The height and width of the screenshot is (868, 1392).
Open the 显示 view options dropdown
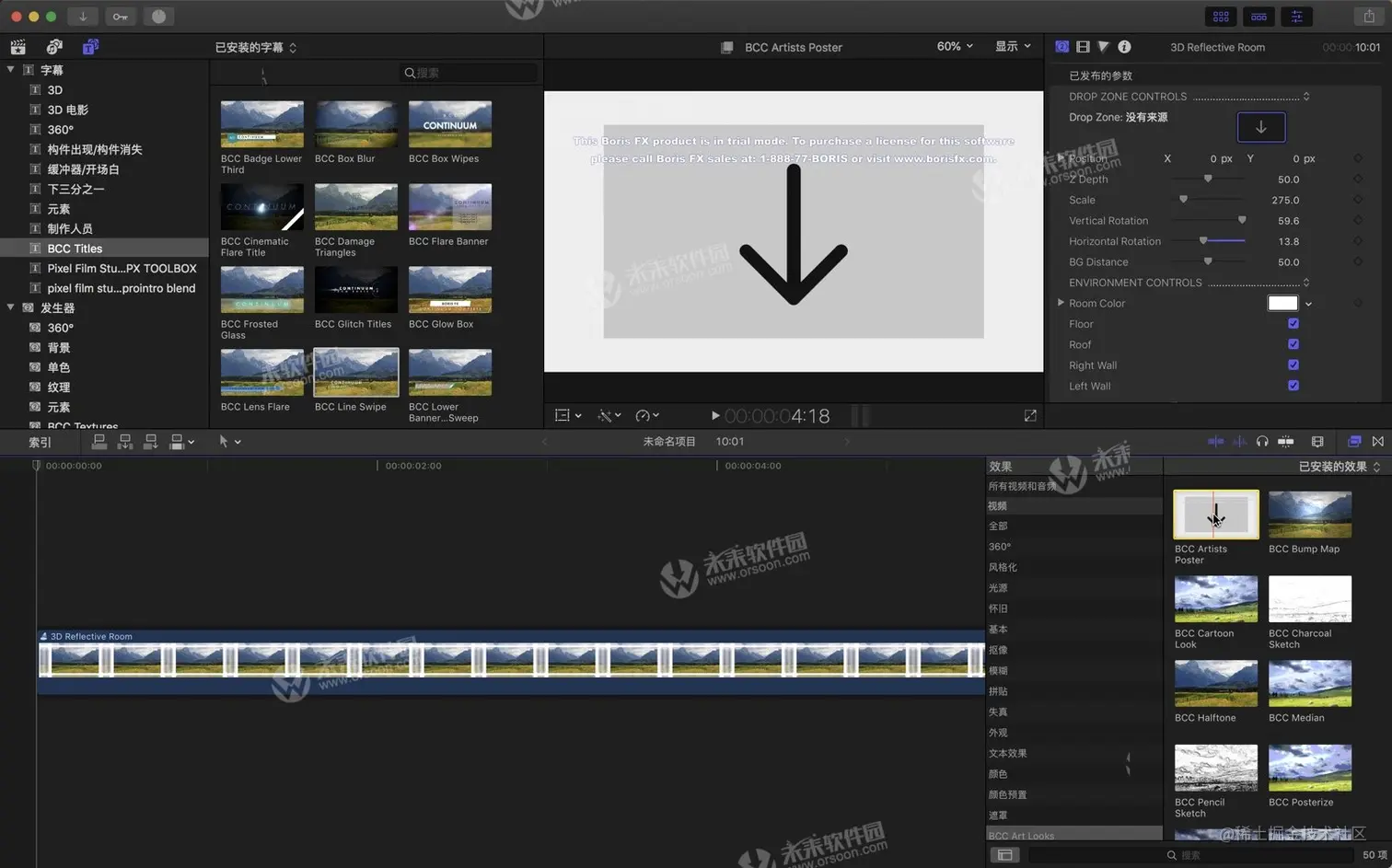click(1013, 47)
